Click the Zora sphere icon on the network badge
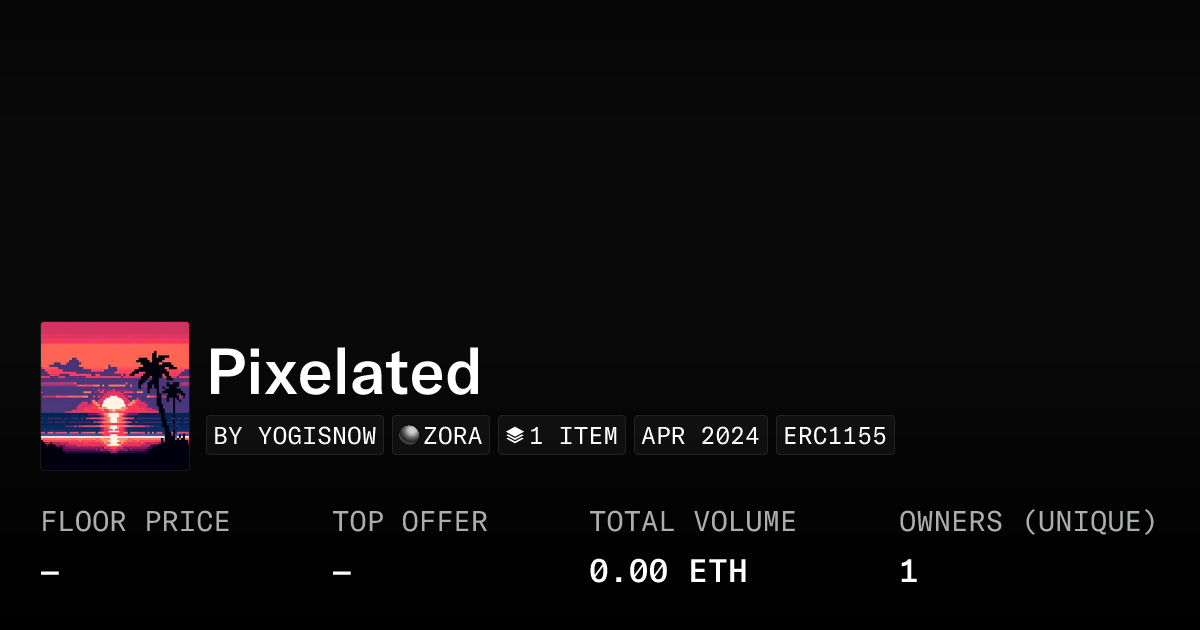 pos(410,435)
